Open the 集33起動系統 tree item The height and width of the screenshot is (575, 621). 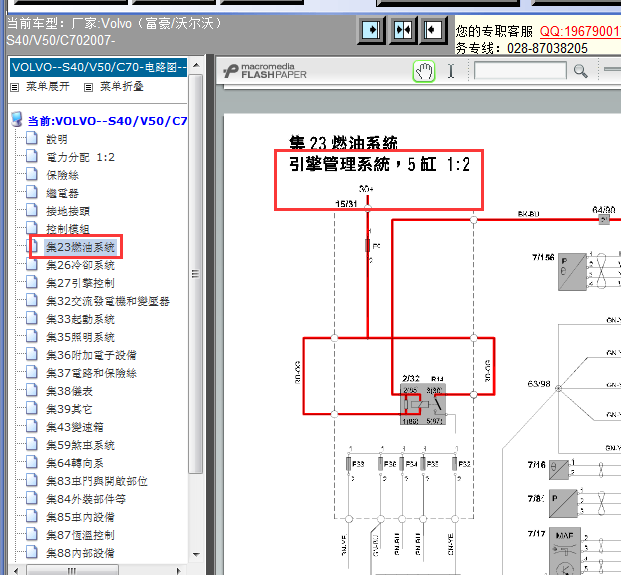click(x=80, y=319)
